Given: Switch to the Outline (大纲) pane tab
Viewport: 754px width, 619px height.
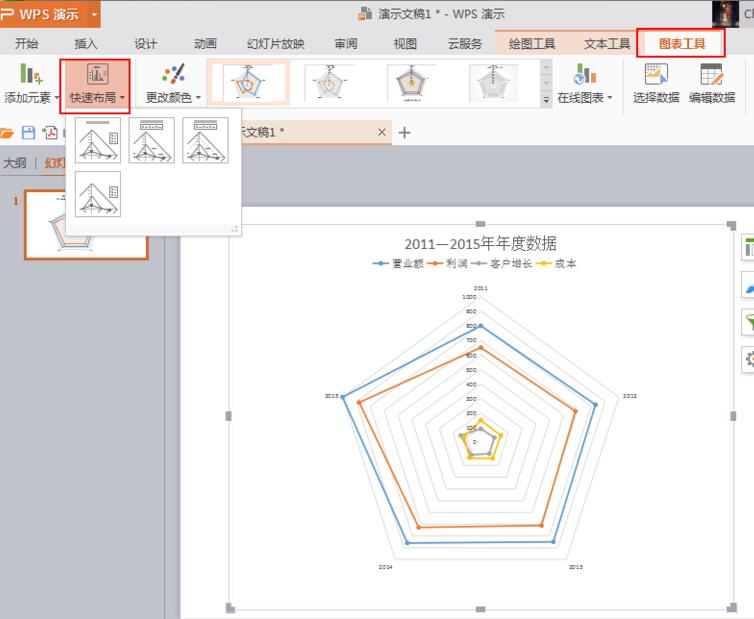Looking at the screenshot, I should coord(14,163).
